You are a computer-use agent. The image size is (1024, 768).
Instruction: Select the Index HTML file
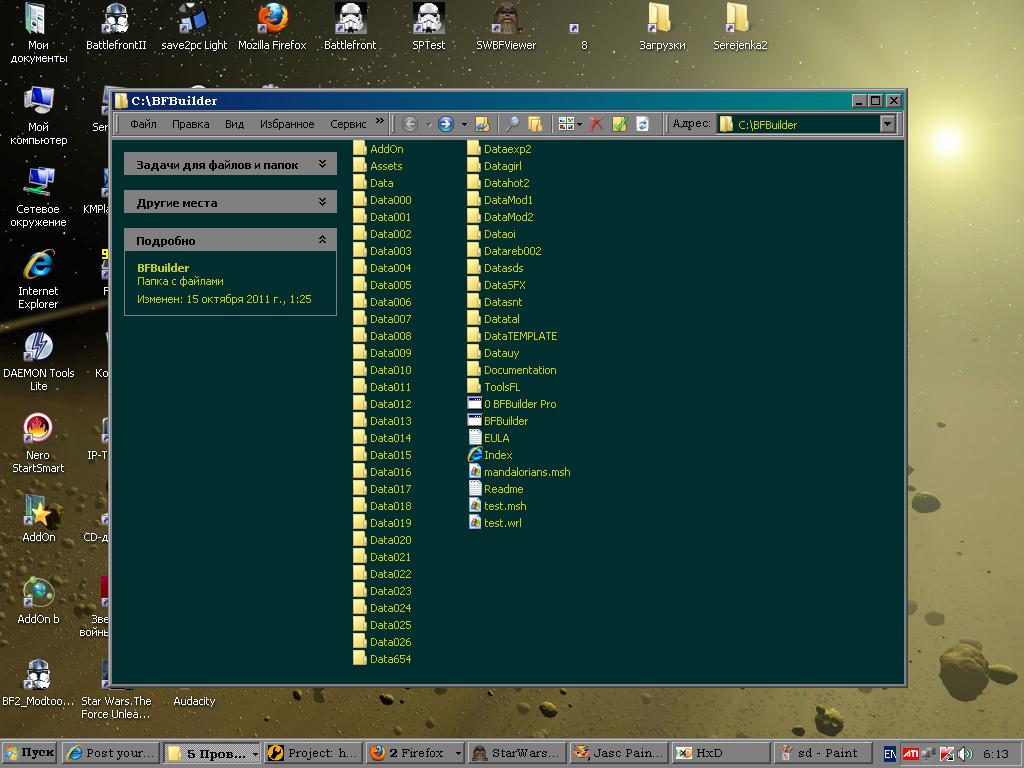tap(490, 455)
